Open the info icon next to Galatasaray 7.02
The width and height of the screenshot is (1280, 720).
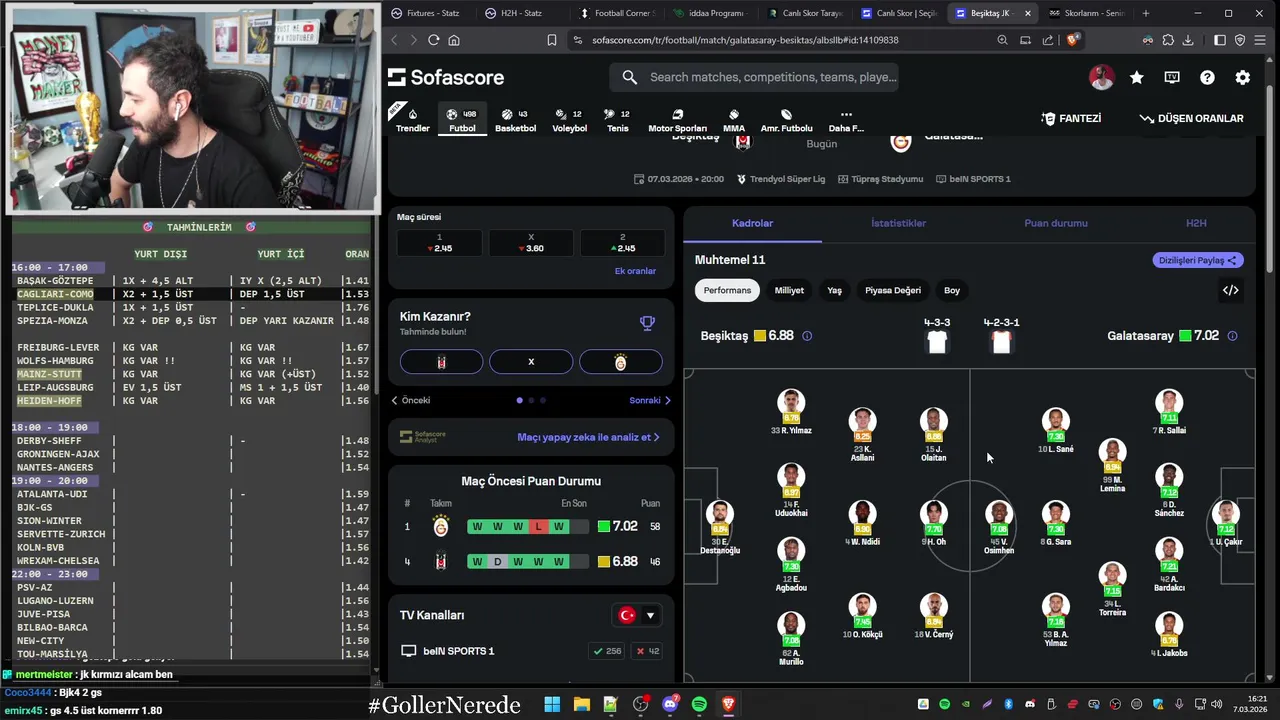[1232, 336]
